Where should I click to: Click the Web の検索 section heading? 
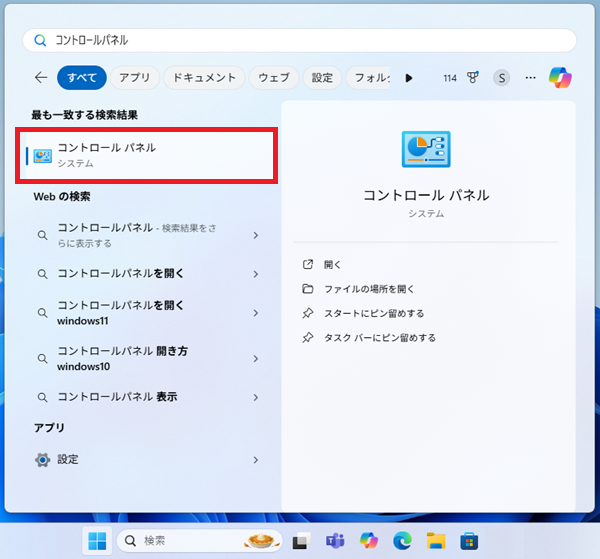coord(62,197)
